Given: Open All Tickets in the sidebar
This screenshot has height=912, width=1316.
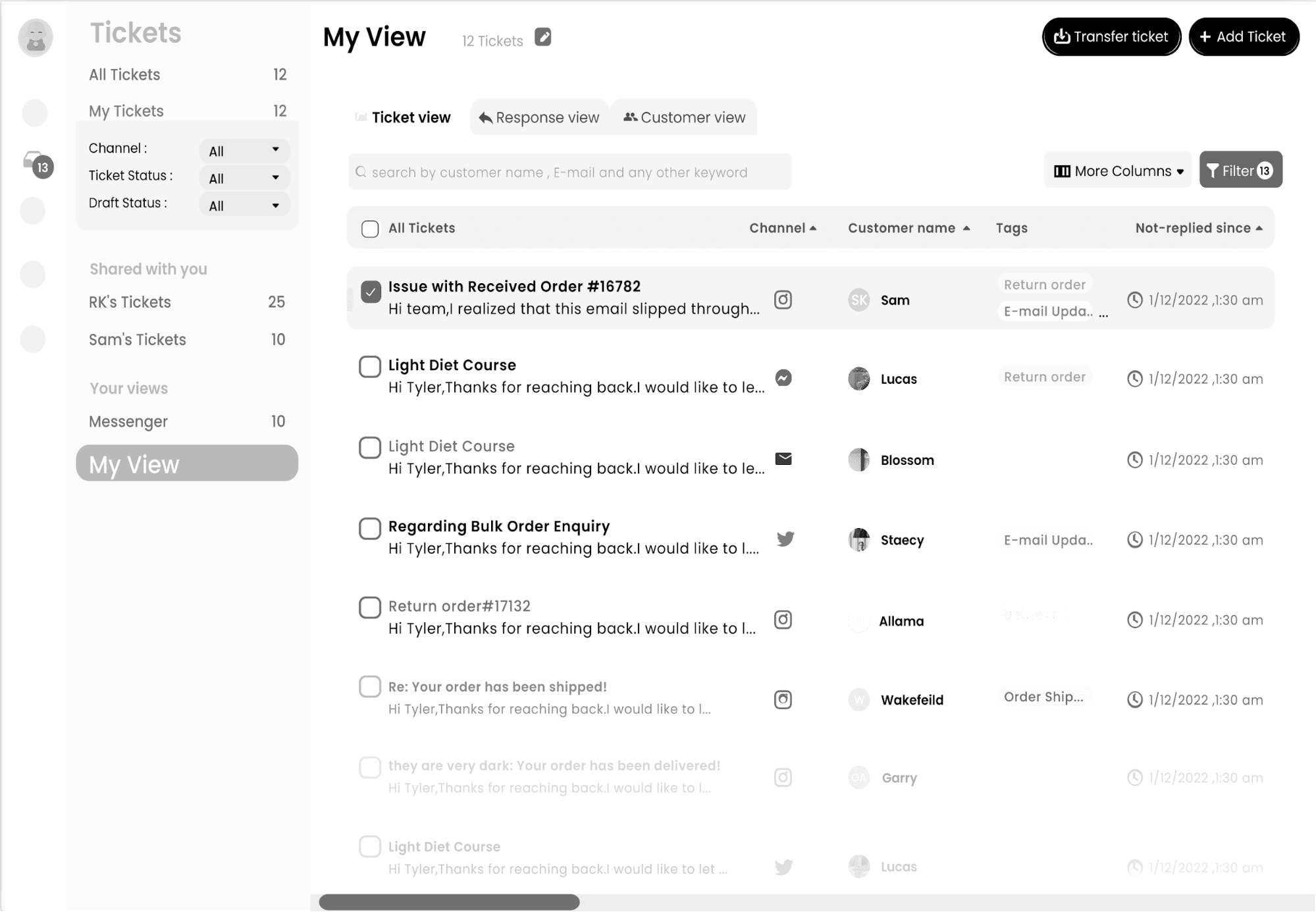Looking at the screenshot, I should tap(188, 74).
